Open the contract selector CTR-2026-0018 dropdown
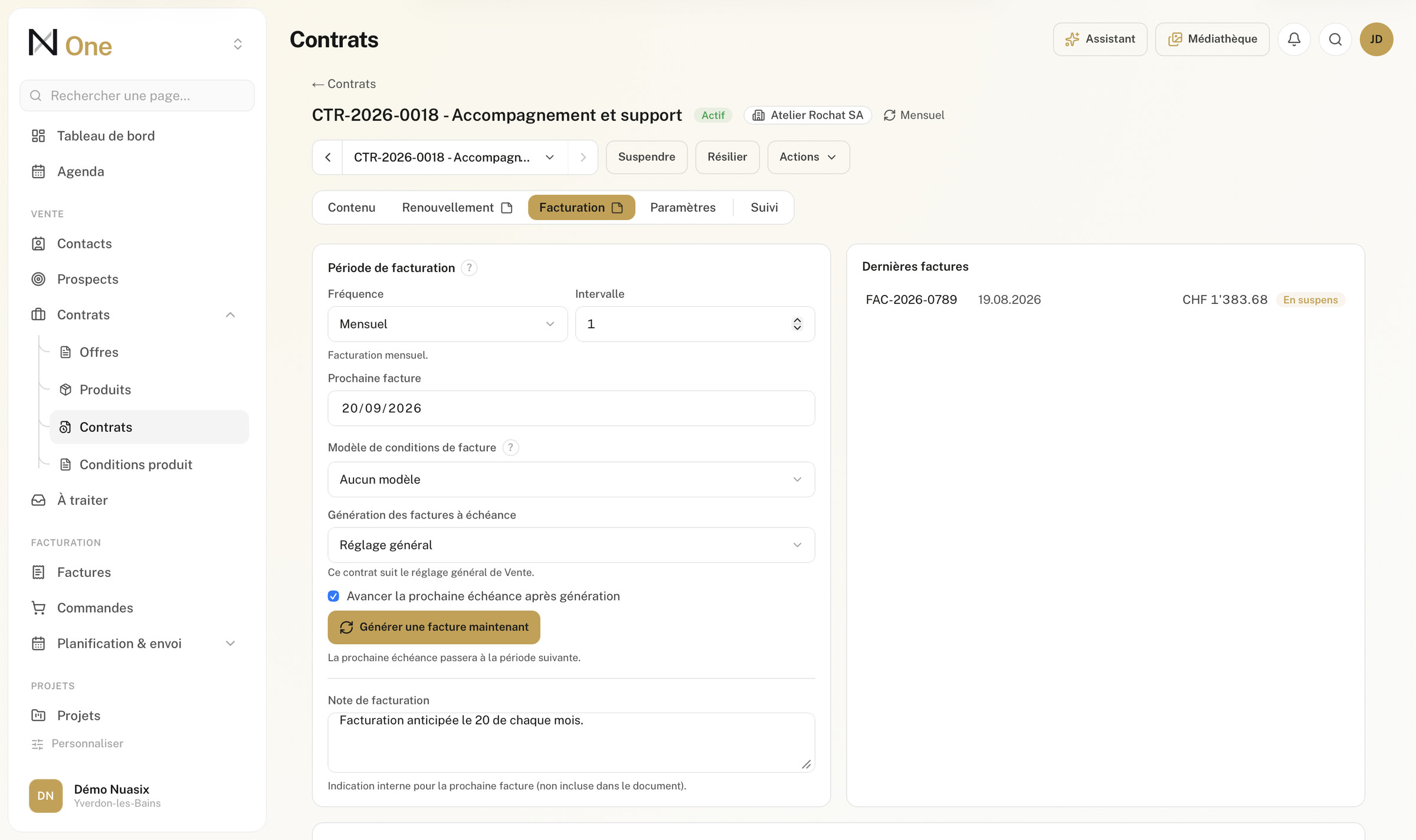This screenshot has height=840, width=1416. click(455, 157)
